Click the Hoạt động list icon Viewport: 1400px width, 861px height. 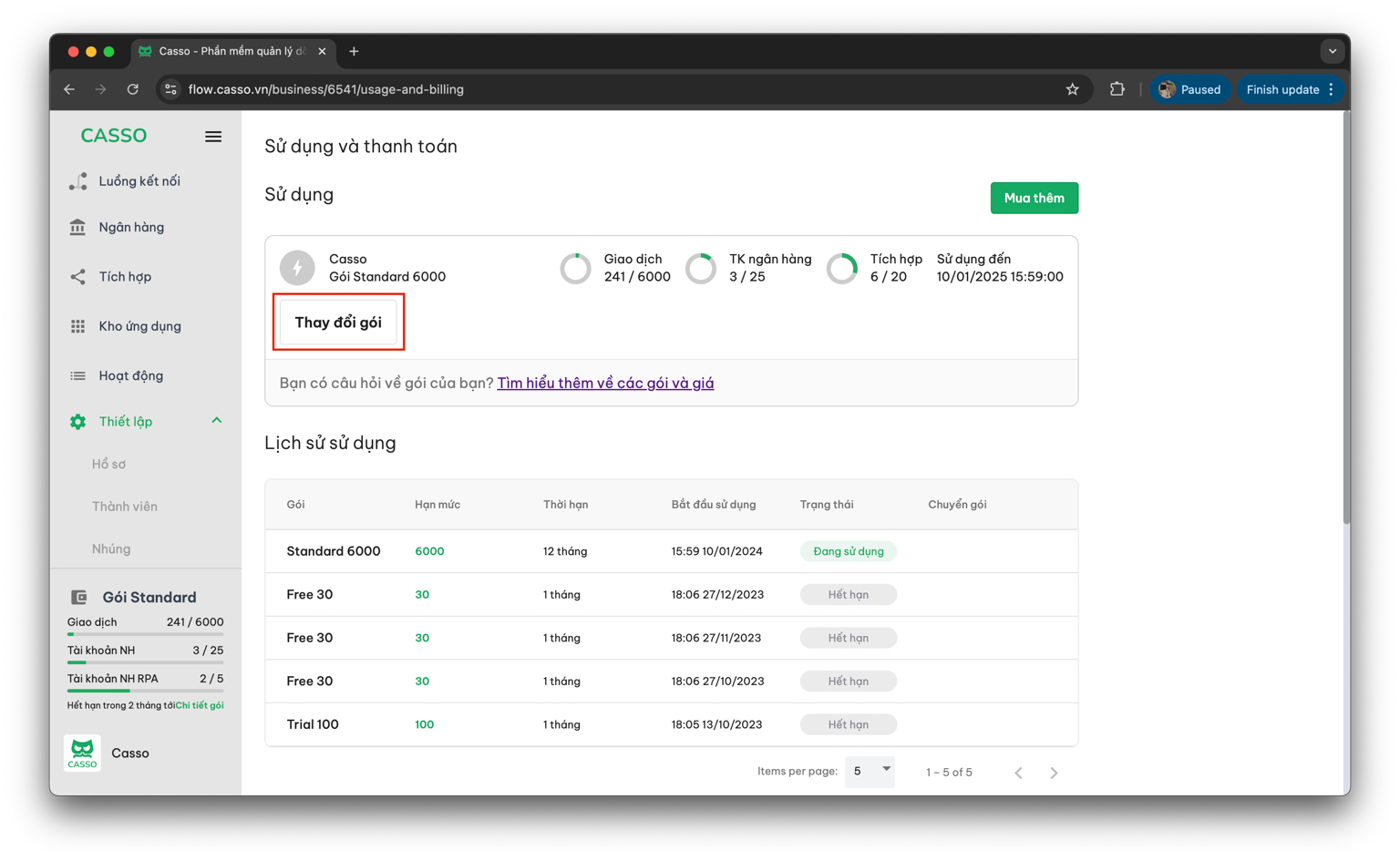[x=78, y=375]
